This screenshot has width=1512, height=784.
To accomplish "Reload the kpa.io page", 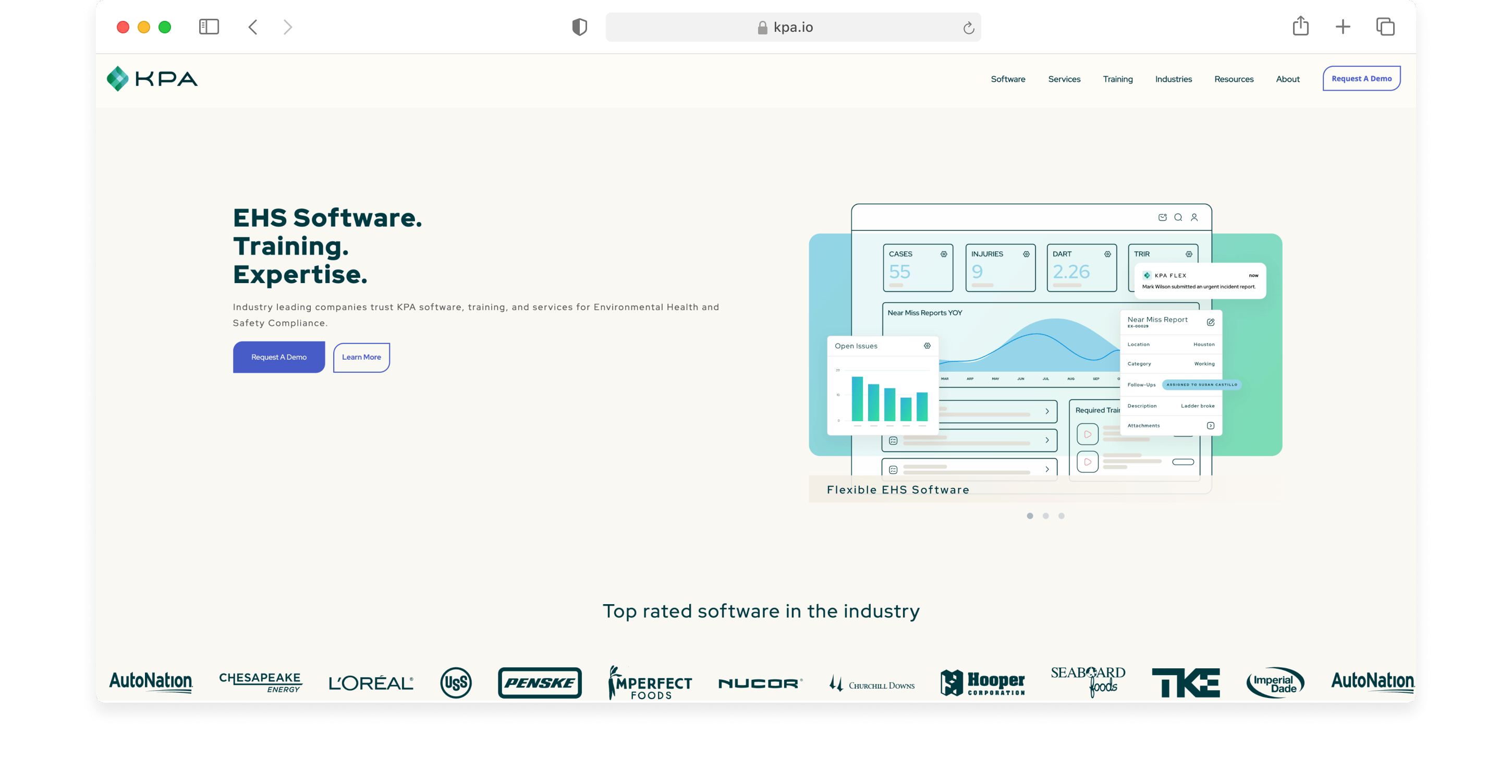I will tap(969, 28).
